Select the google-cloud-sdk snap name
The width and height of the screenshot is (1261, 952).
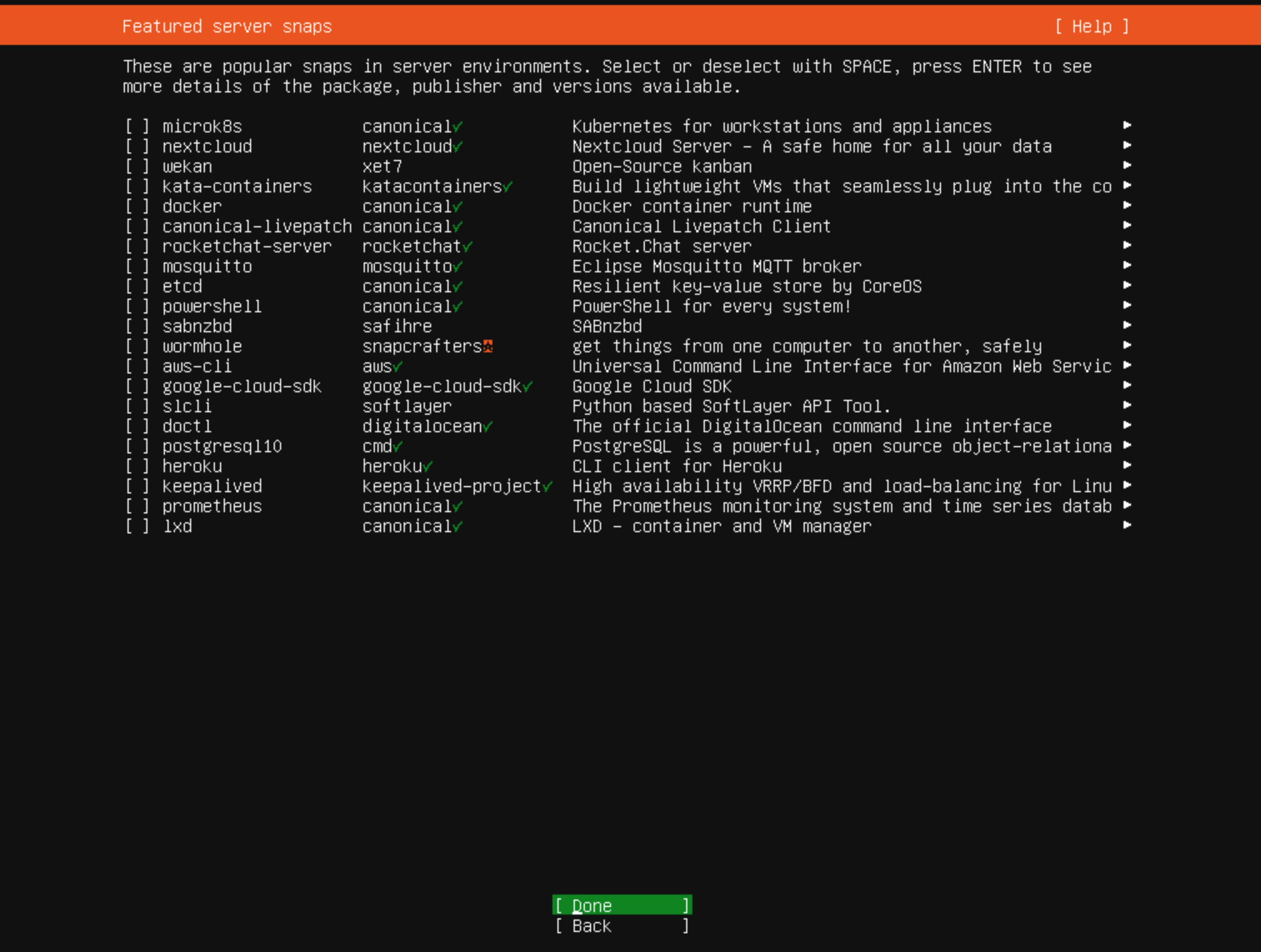[x=242, y=387]
